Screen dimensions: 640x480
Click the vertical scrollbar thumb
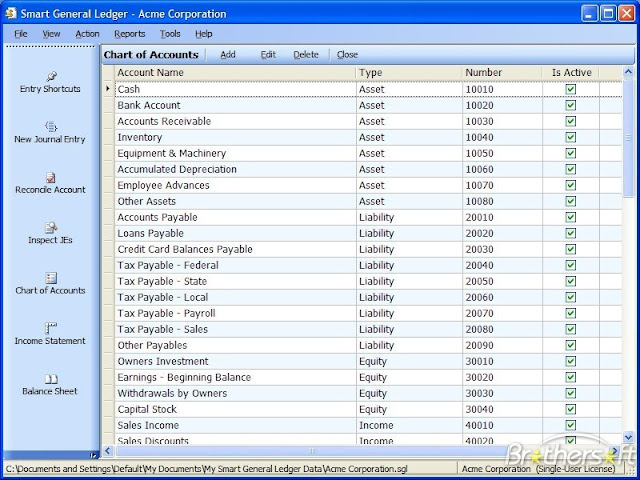coord(629,138)
